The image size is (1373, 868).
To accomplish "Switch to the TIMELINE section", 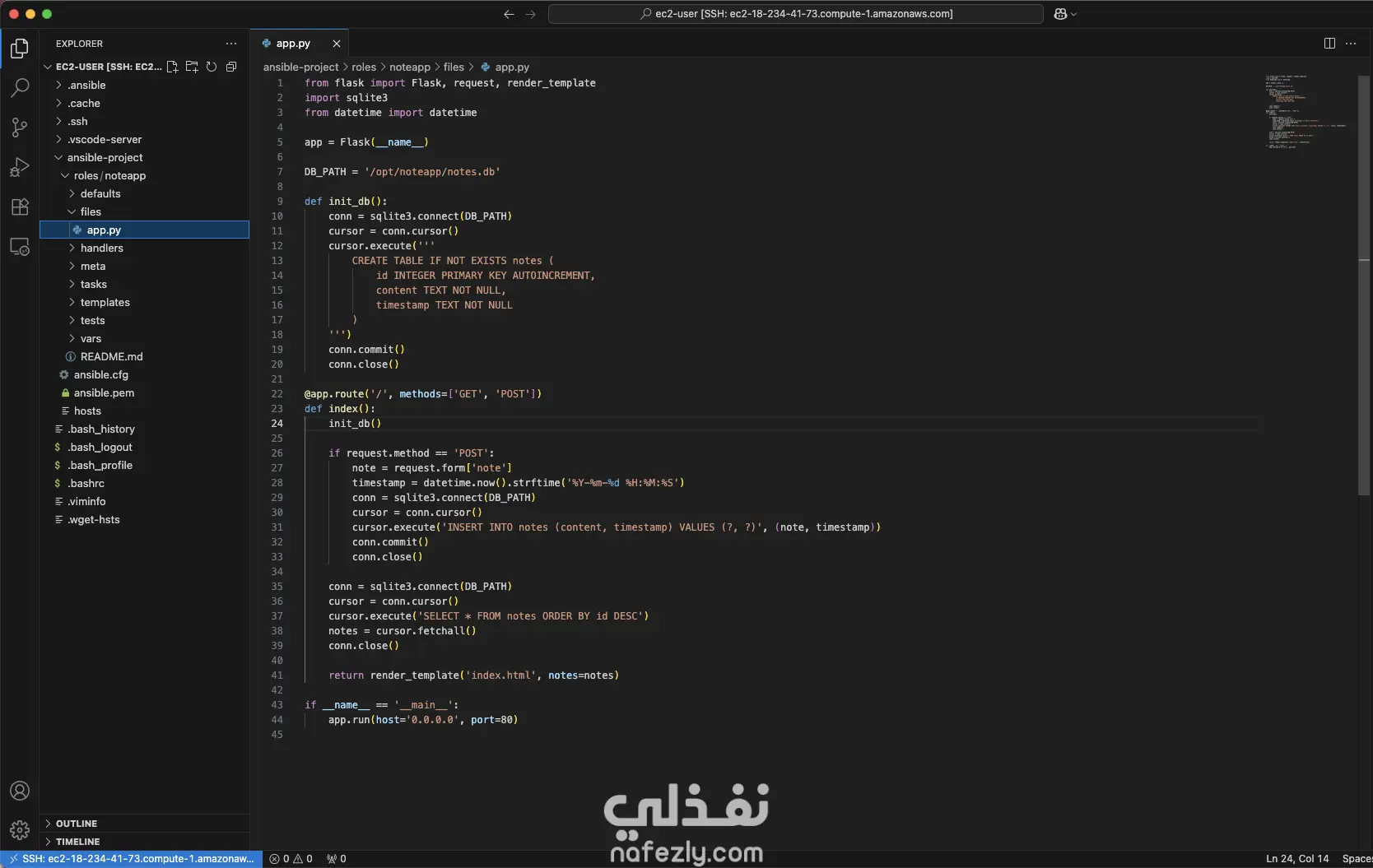I will point(77,841).
